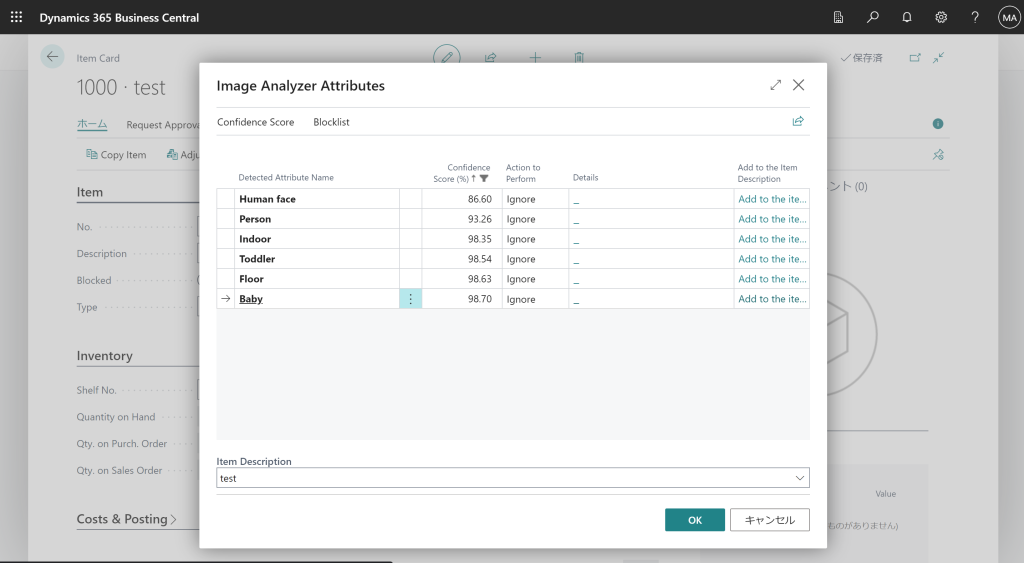Click Add to the item for Toddler
Screen dimensions: 1024x563
coord(772,259)
